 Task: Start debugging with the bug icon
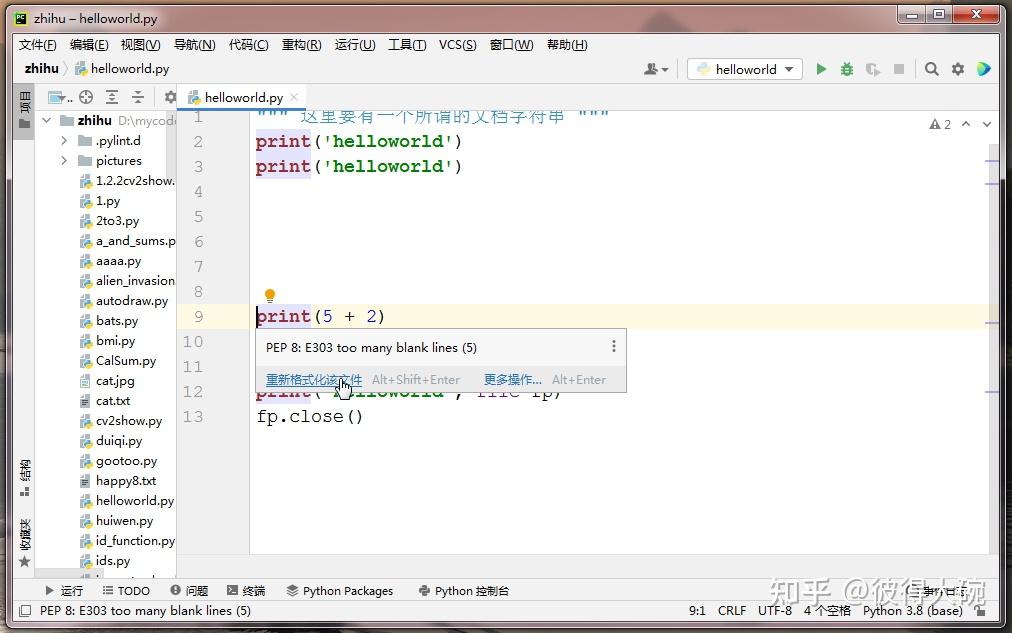tap(846, 68)
